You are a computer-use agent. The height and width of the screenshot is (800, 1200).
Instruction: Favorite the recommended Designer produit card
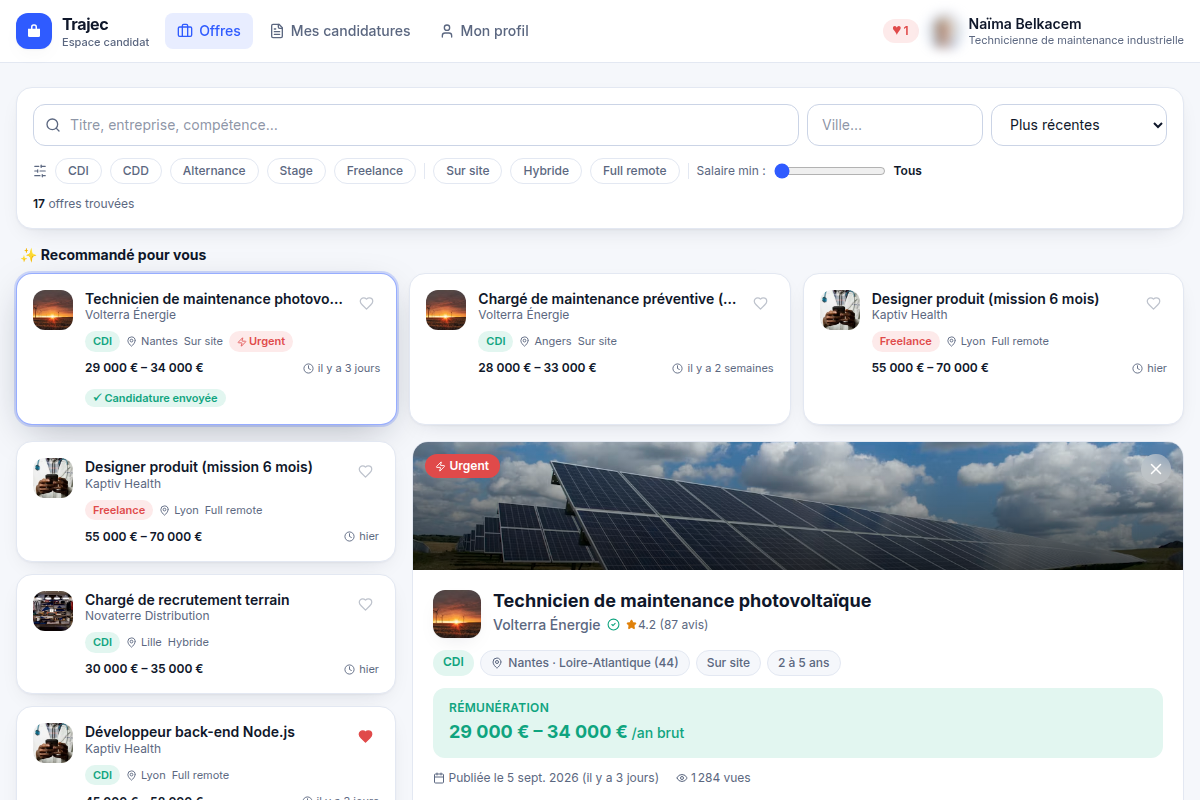click(1153, 304)
